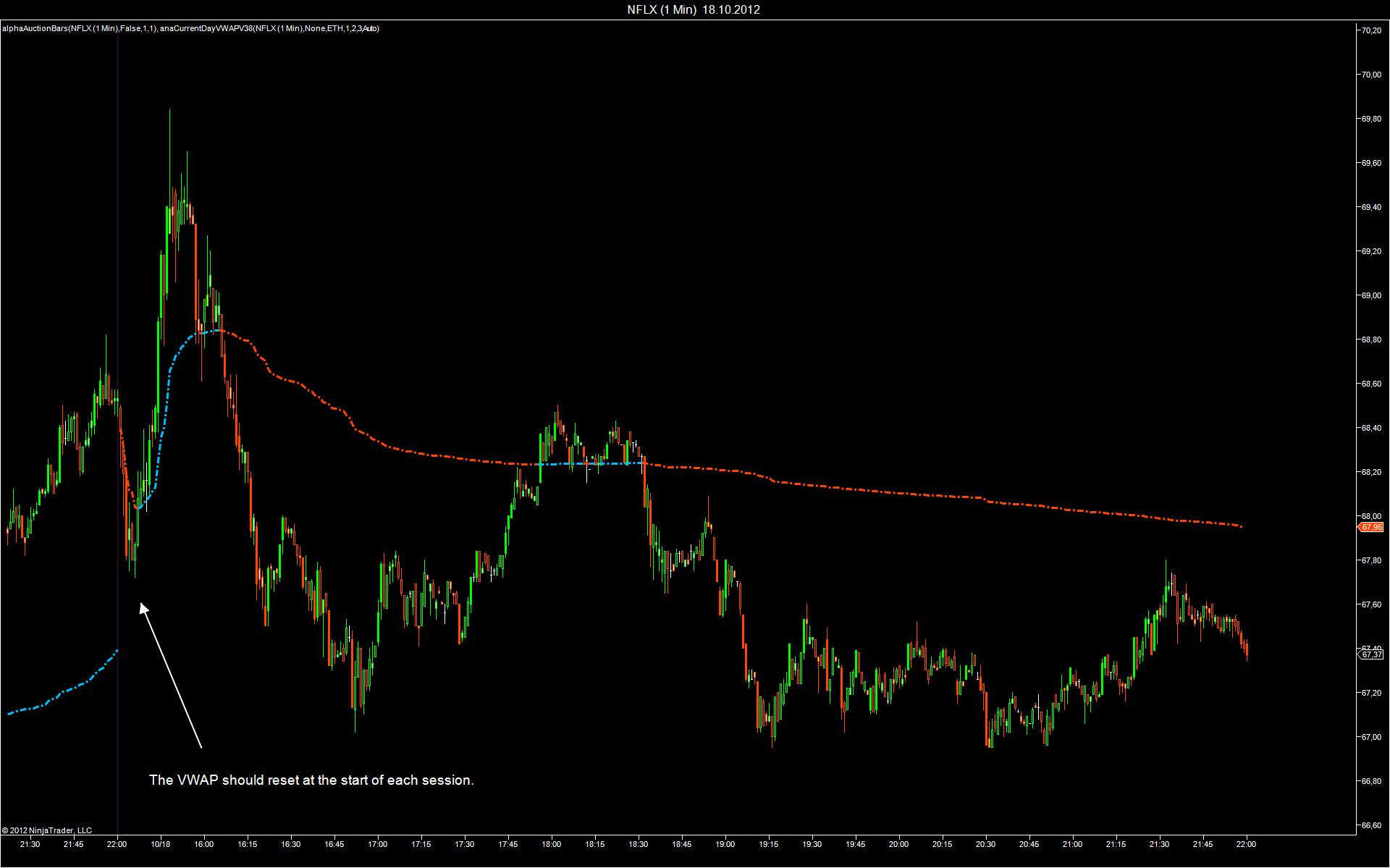Click the 67,00 price axis label
This screenshot has height=868, width=1390.
(1370, 737)
